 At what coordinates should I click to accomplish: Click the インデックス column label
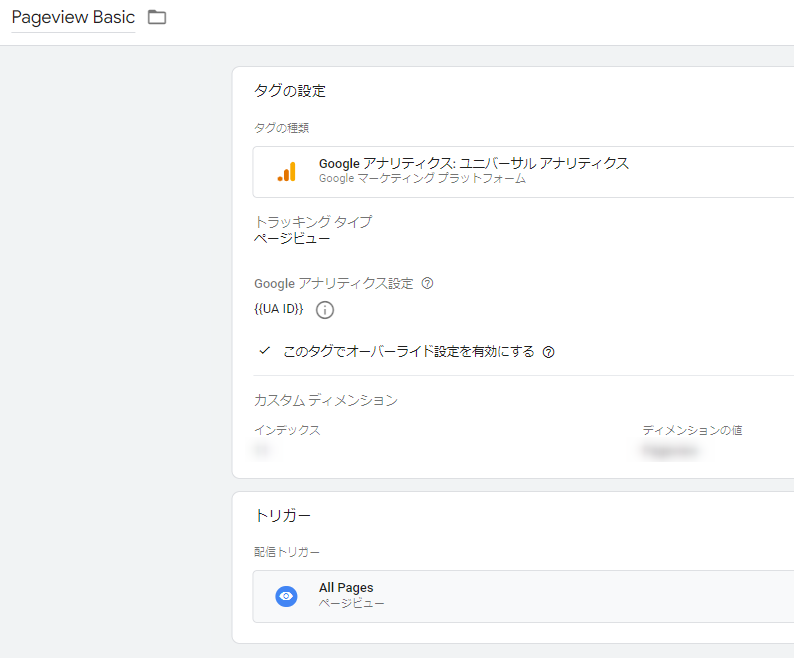click(x=287, y=430)
